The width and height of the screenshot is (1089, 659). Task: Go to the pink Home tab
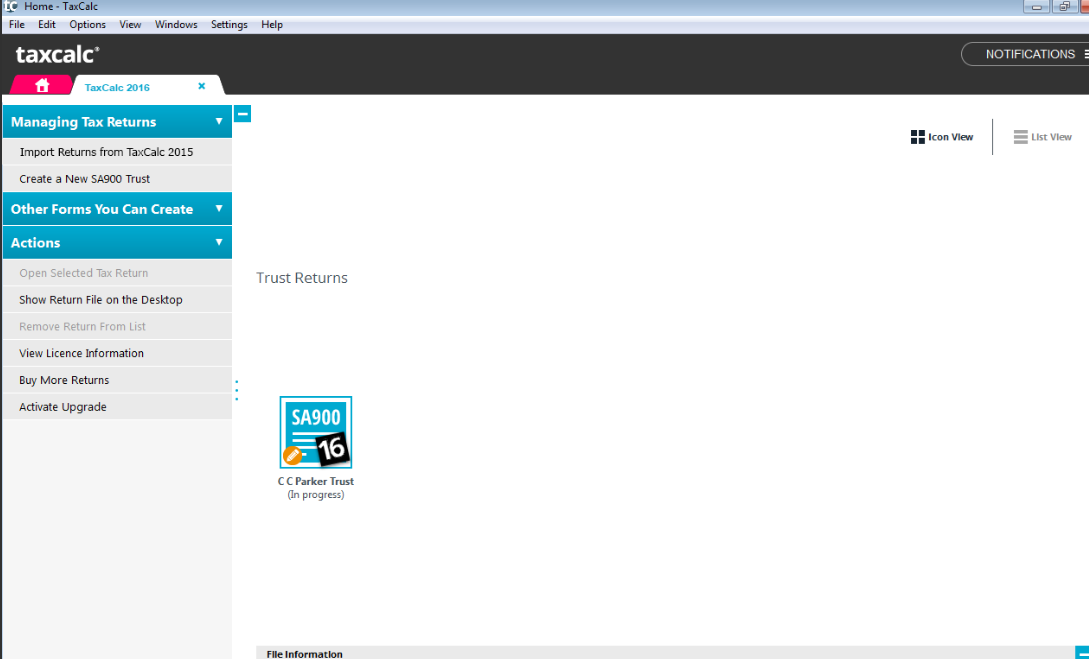click(42, 85)
